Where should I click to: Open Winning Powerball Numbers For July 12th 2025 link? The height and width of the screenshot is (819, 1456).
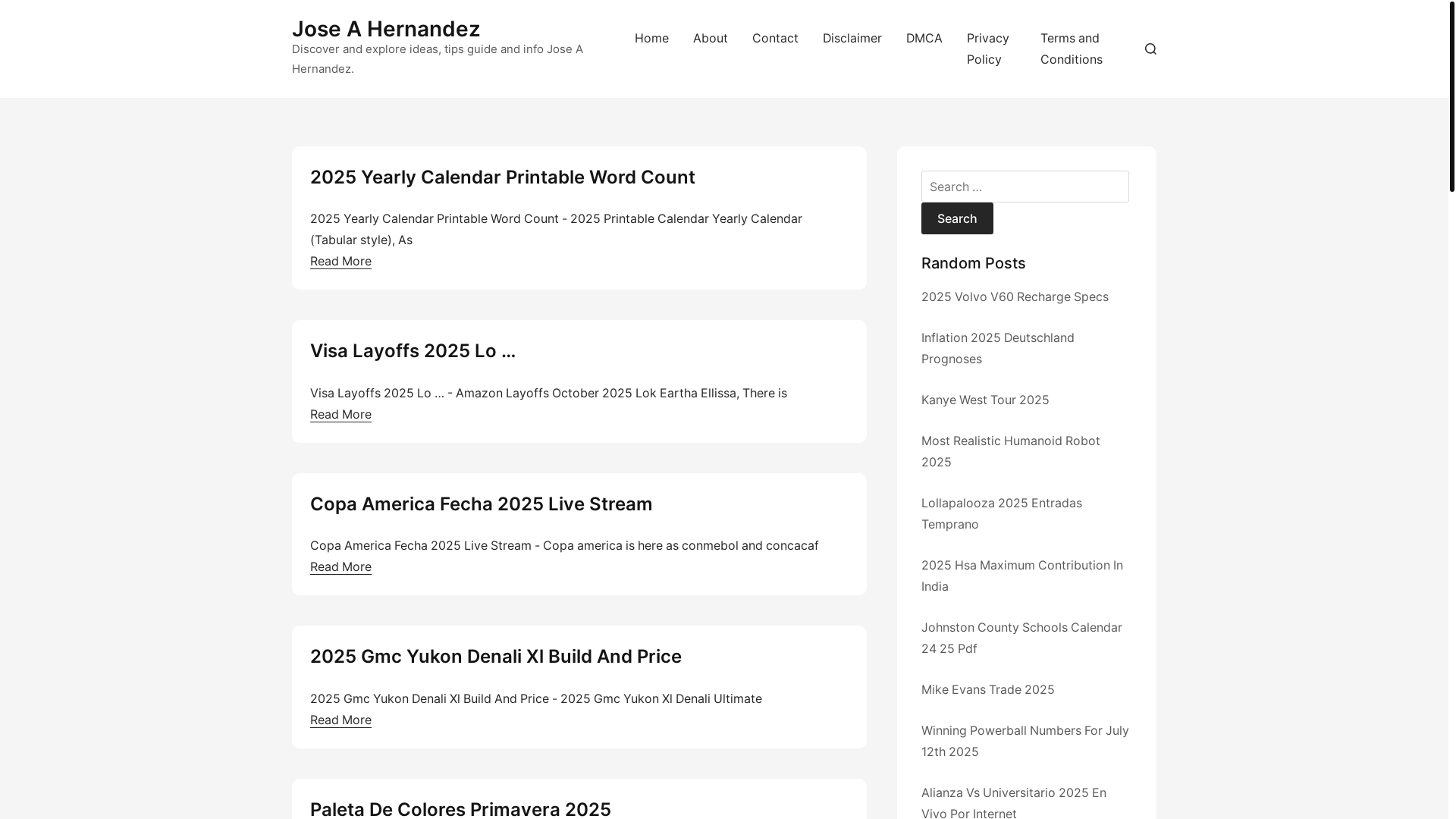[1025, 741]
